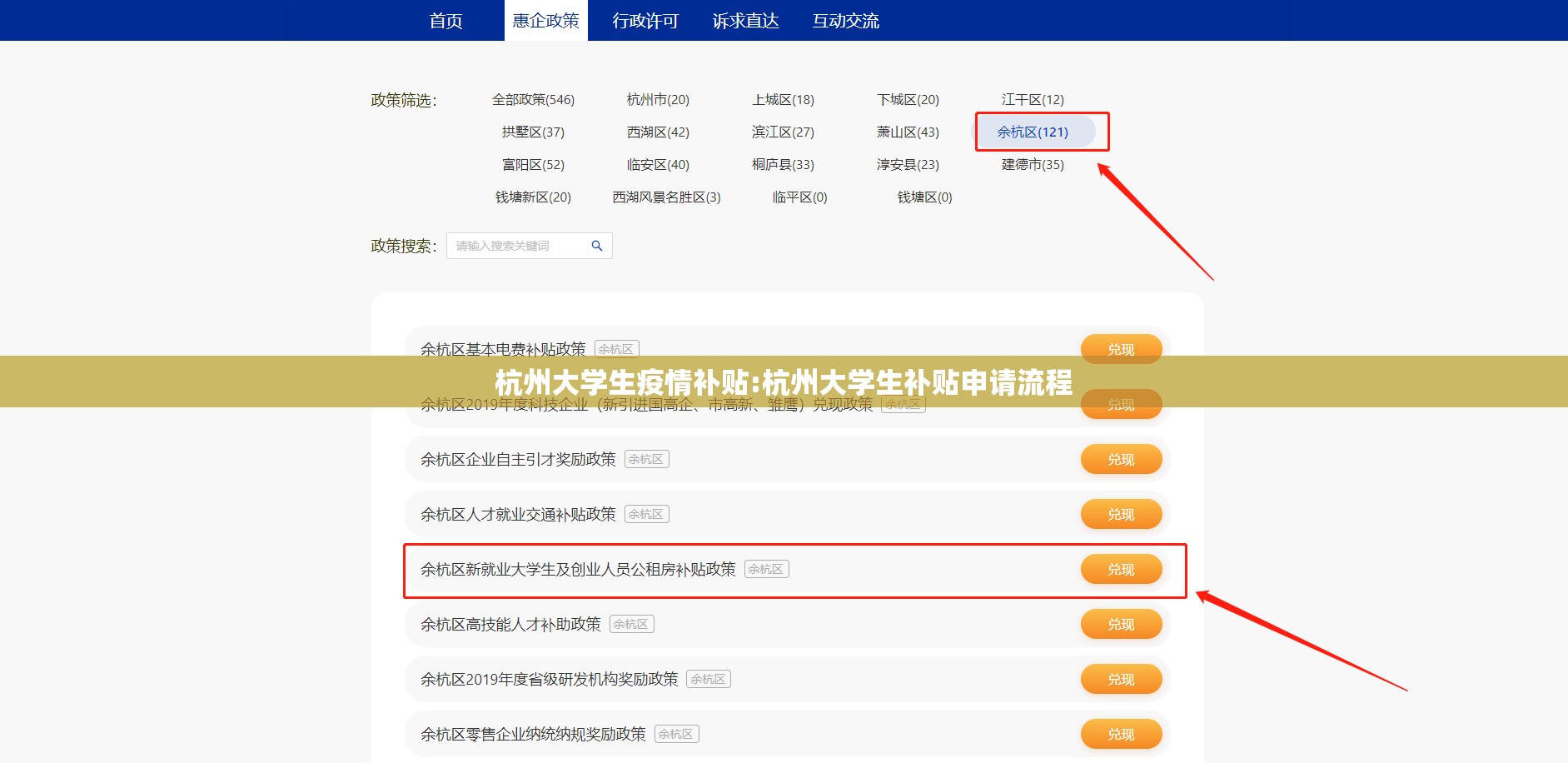Click the 余杭区 tag beside 基本电费补贴政策

coord(616,349)
